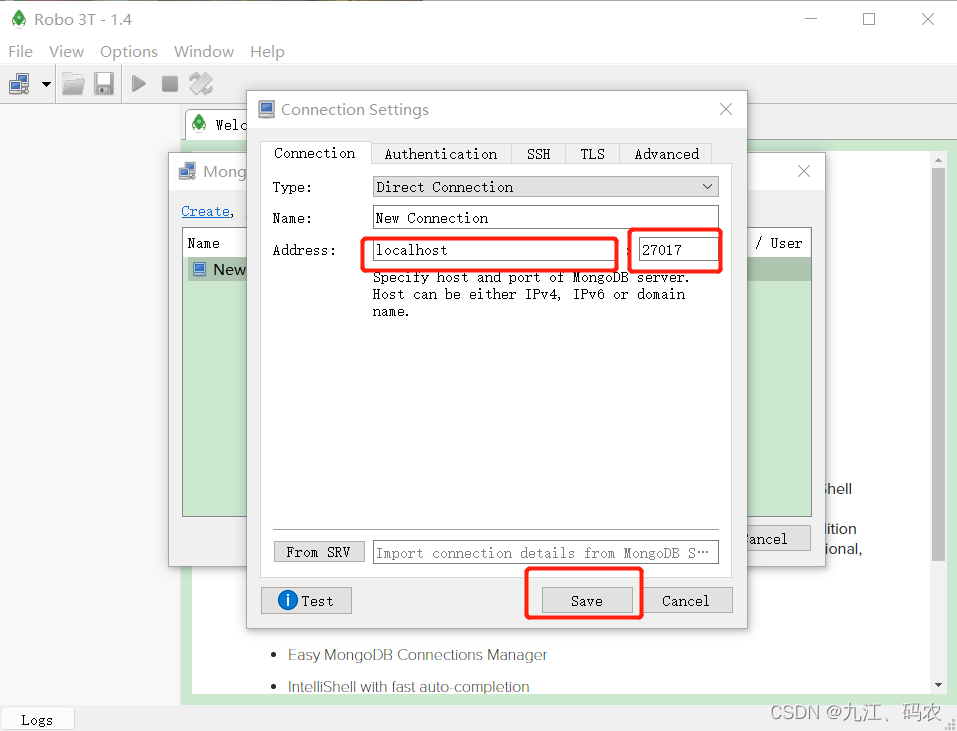Click the Test button

coord(306,600)
